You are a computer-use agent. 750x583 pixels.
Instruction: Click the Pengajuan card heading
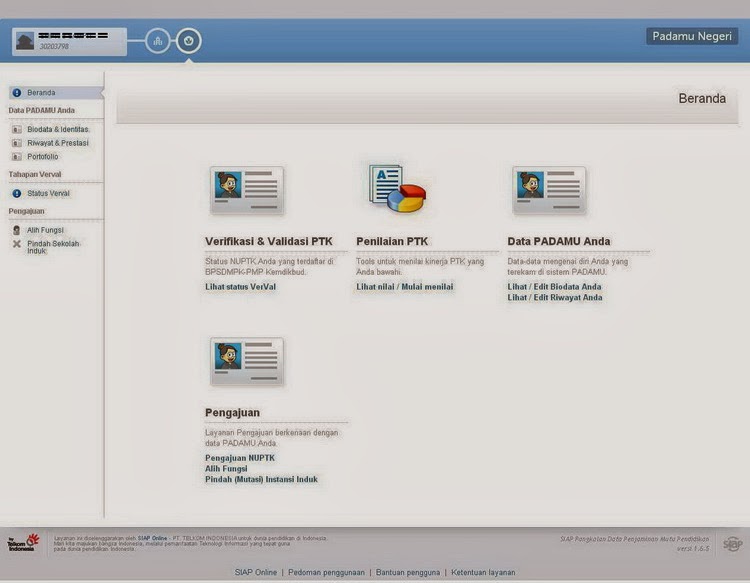coord(232,413)
